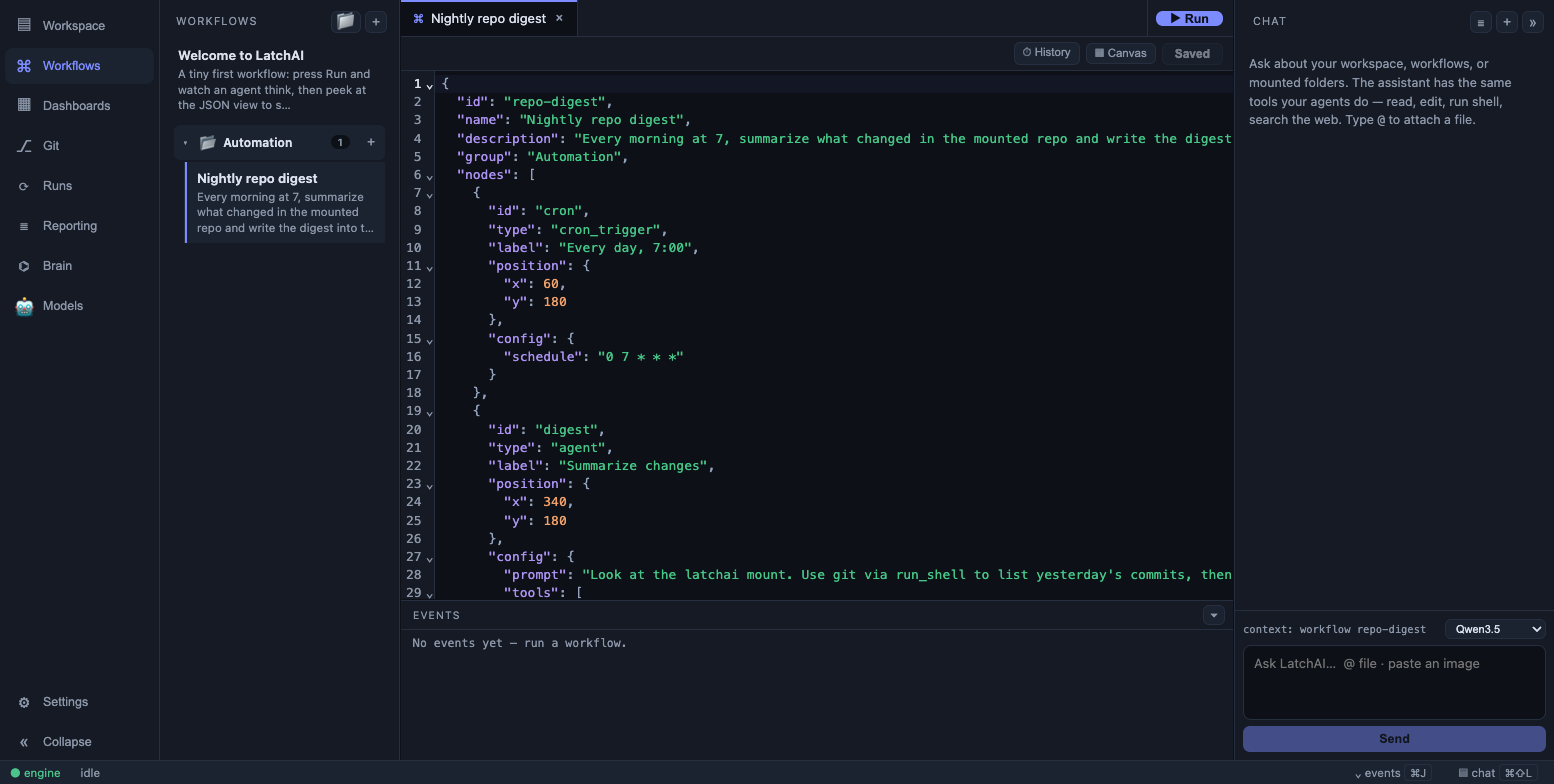Open the Welcome to LatchAI workflow
The height and width of the screenshot is (784, 1554).
pos(279,80)
